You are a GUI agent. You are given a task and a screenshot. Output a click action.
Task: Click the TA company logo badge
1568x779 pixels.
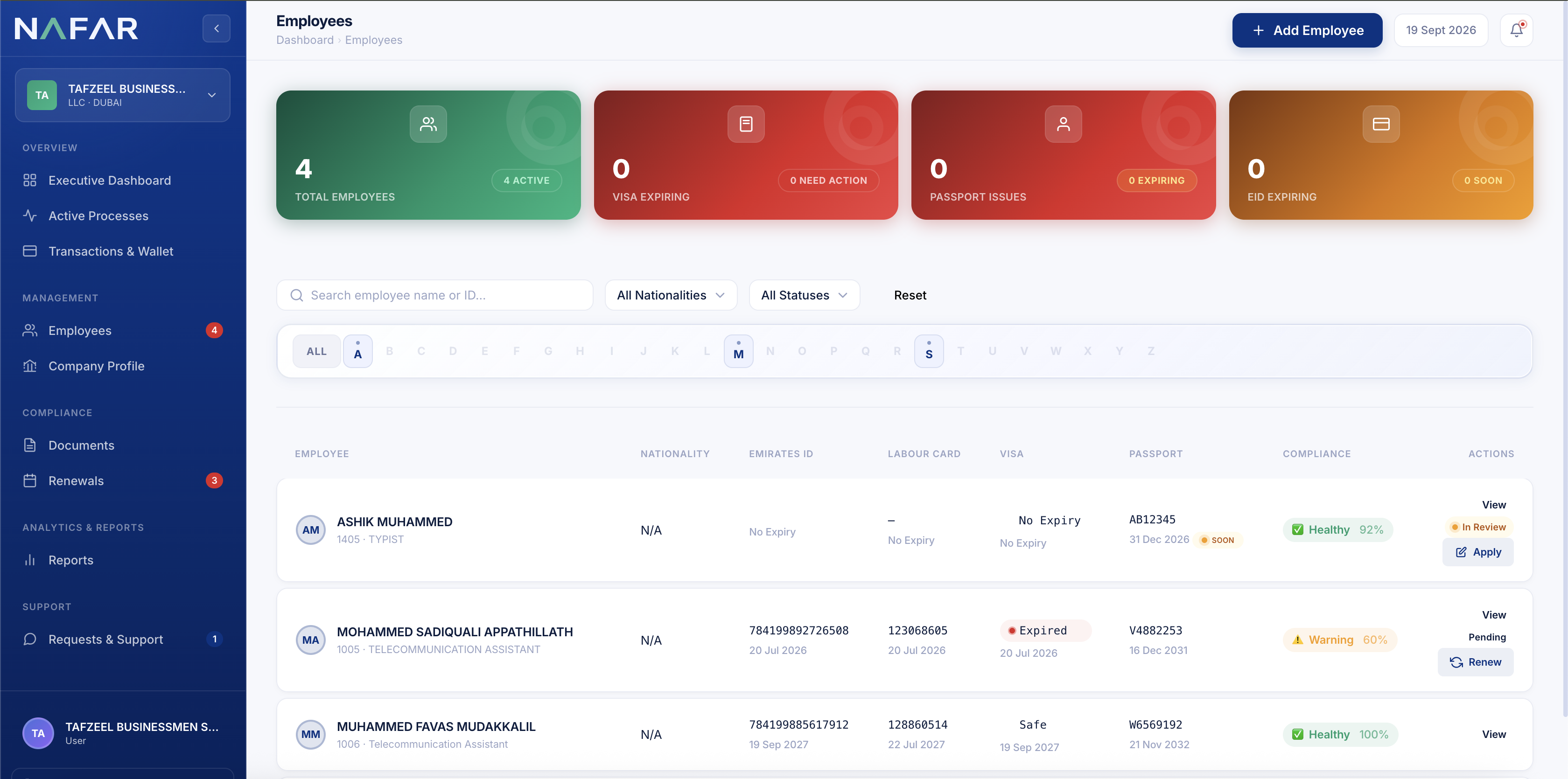(x=42, y=95)
